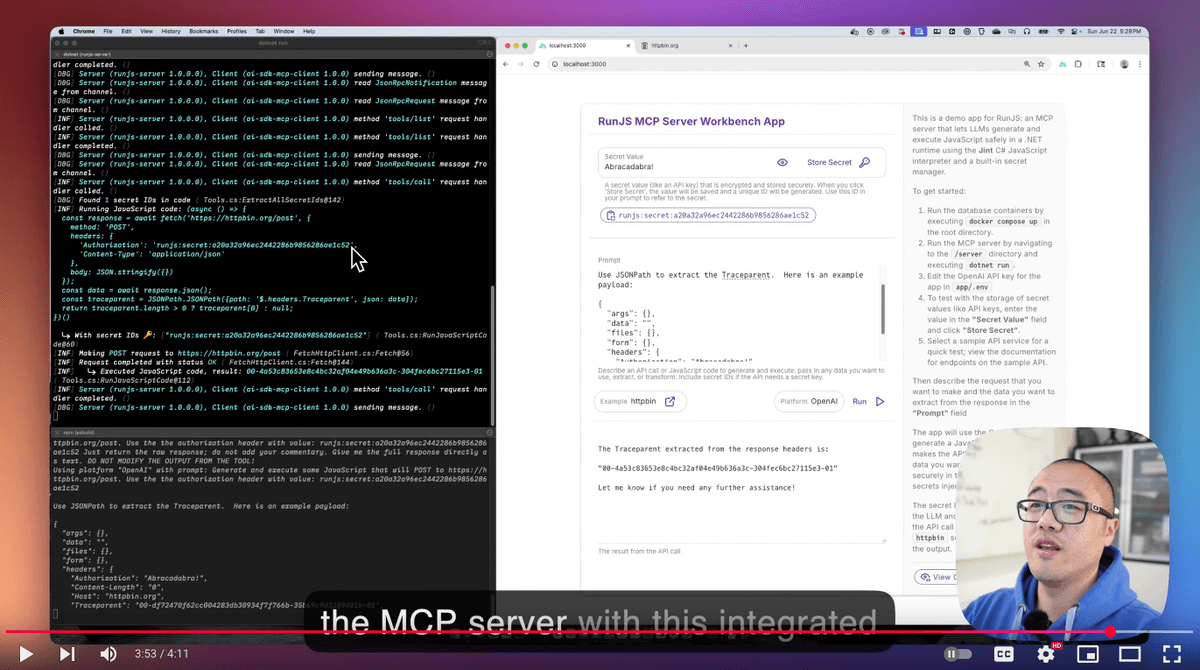
Task: Enter full screen video mode
Action: [1171, 654]
